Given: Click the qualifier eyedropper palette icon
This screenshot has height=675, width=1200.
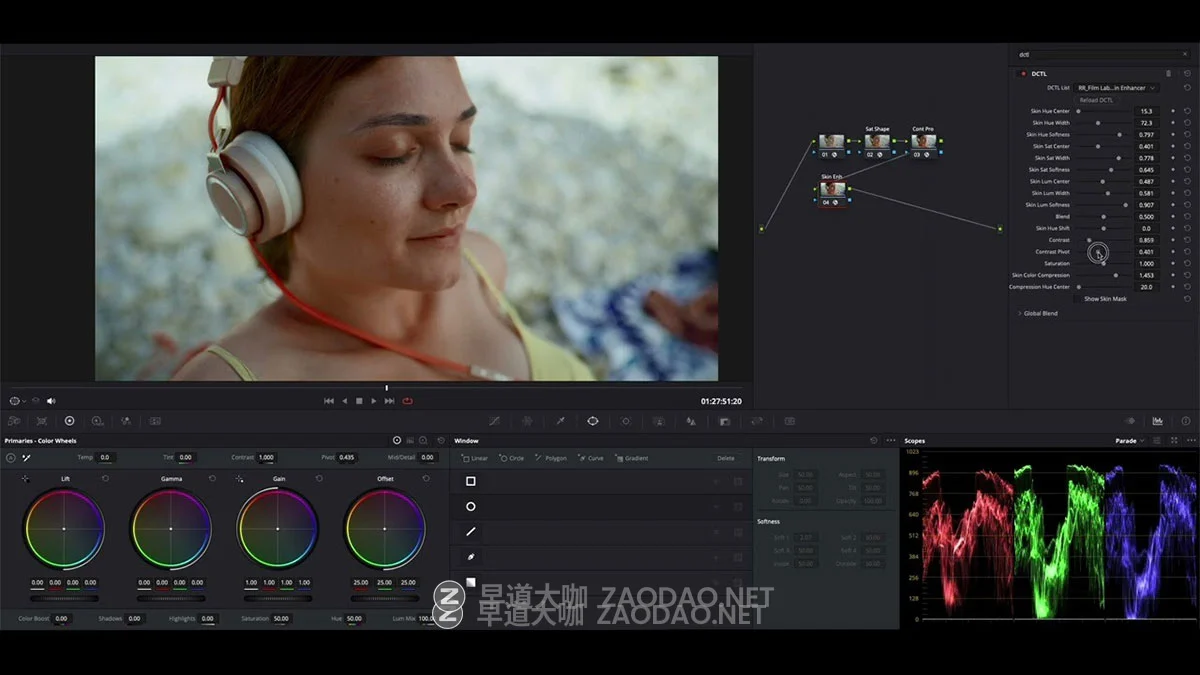Looking at the screenshot, I should pos(560,421).
